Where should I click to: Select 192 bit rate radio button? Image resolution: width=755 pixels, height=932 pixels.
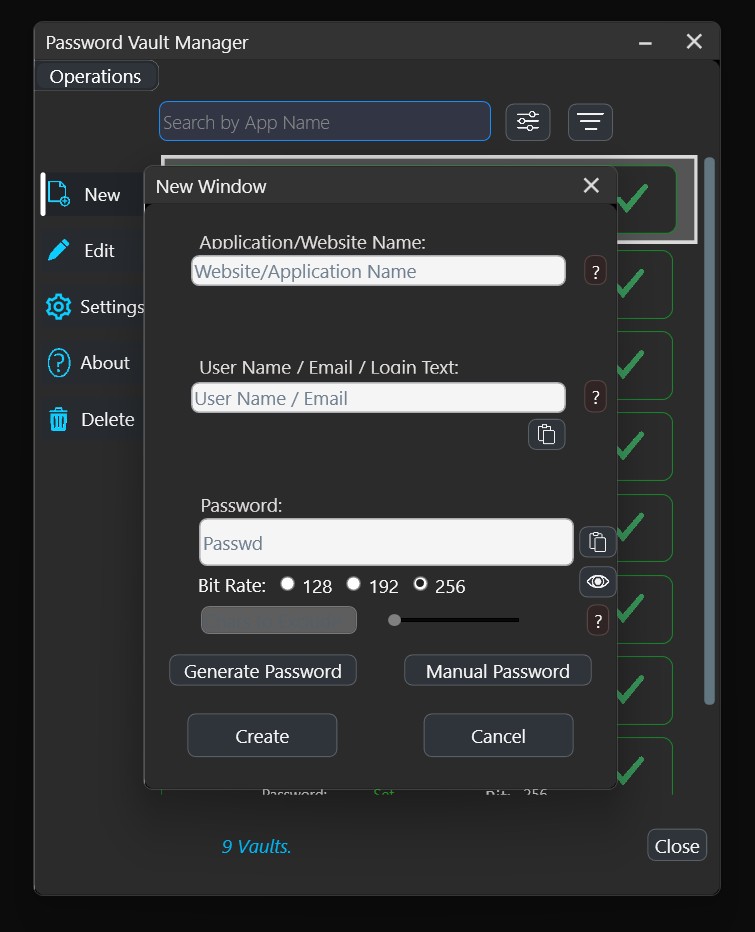tap(354, 584)
